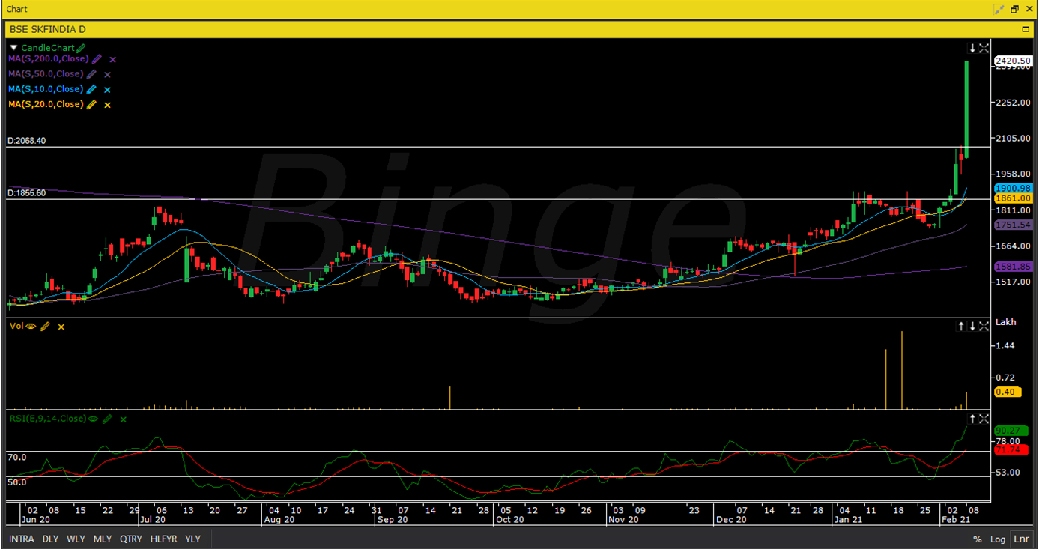
Task: Maximize the RSI pane expand icon
Action: point(984,419)
